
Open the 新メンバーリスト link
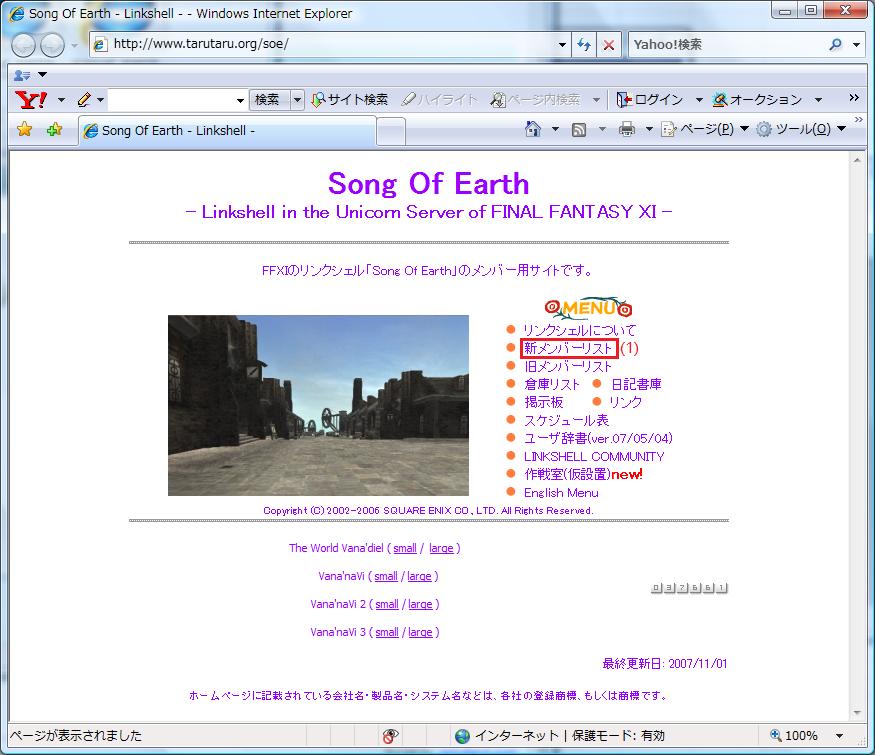click(568, 348)
